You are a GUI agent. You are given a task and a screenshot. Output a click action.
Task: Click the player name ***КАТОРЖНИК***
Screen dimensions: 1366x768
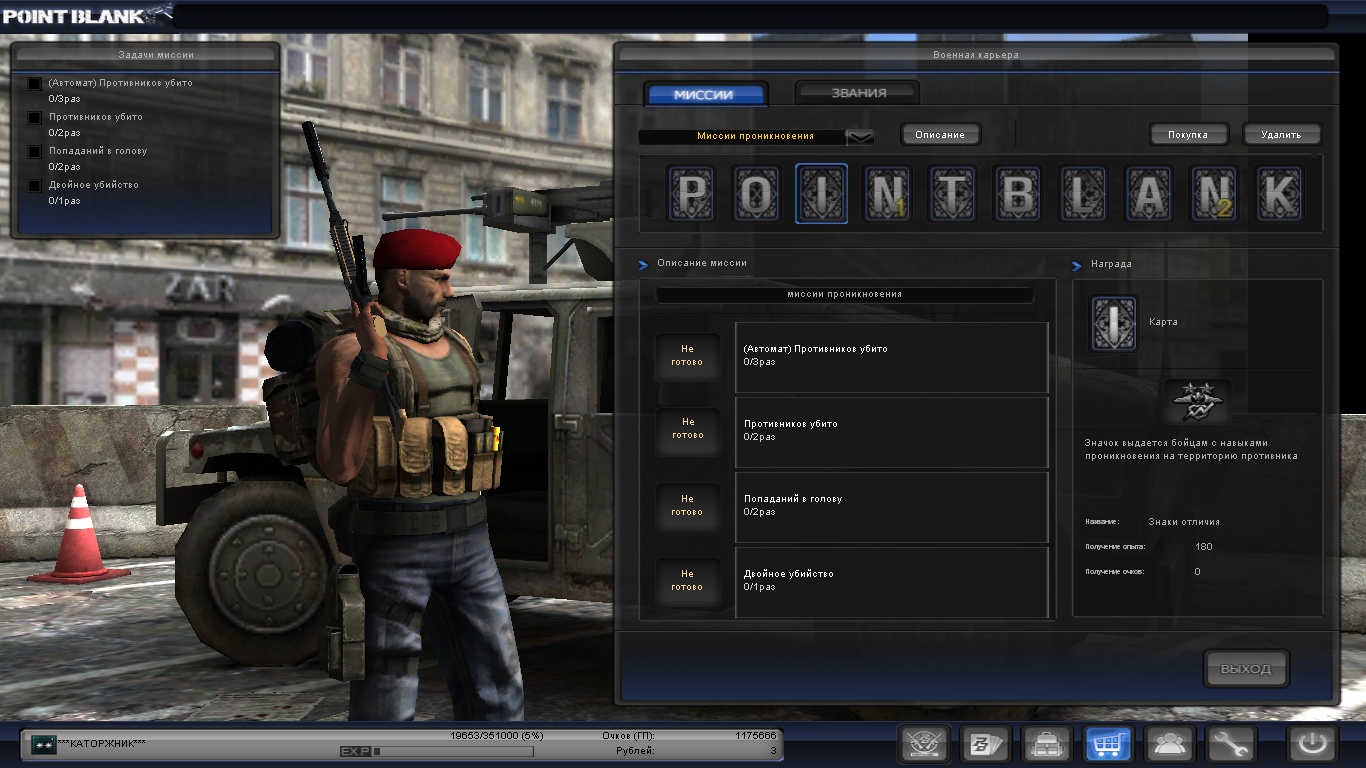102,744
